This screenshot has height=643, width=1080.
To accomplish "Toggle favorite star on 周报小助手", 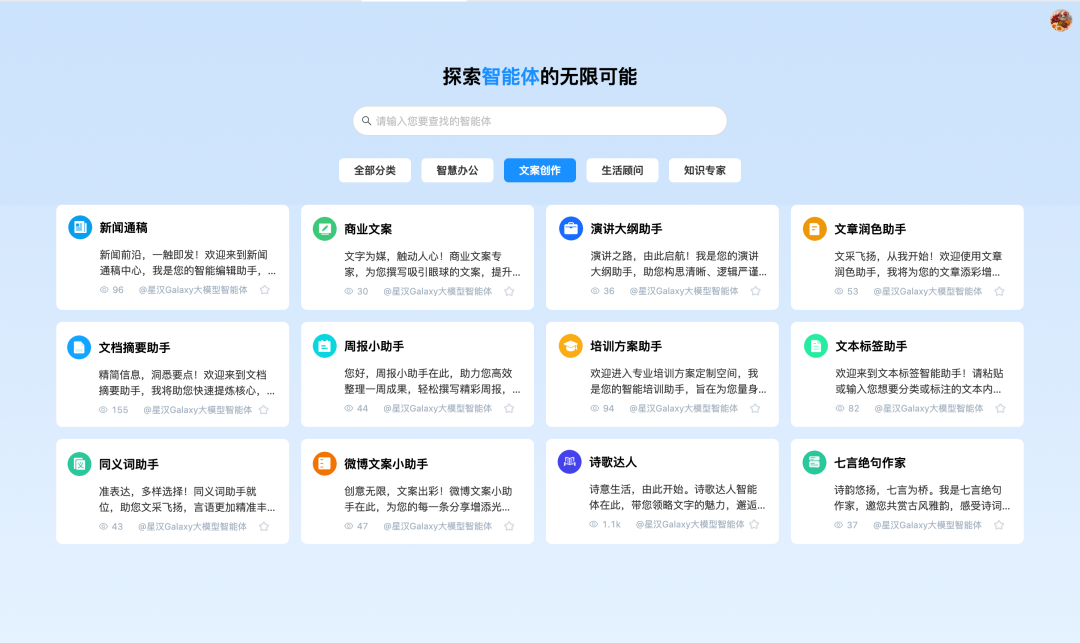I will 509,408.
